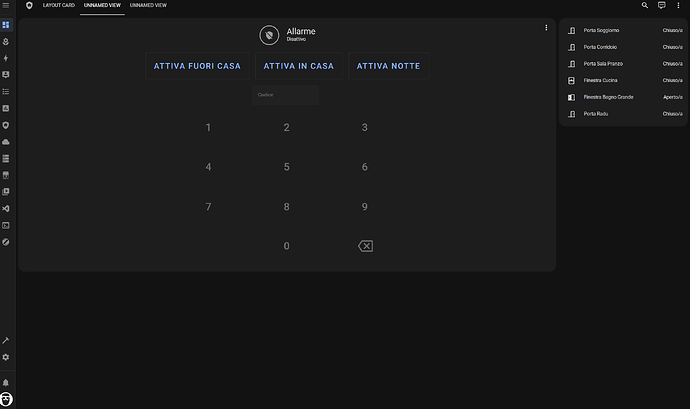Click ATTIVA IN CASA button
Image resolution: width=690 pixels, height=409 pixels.
pos(299,66)
